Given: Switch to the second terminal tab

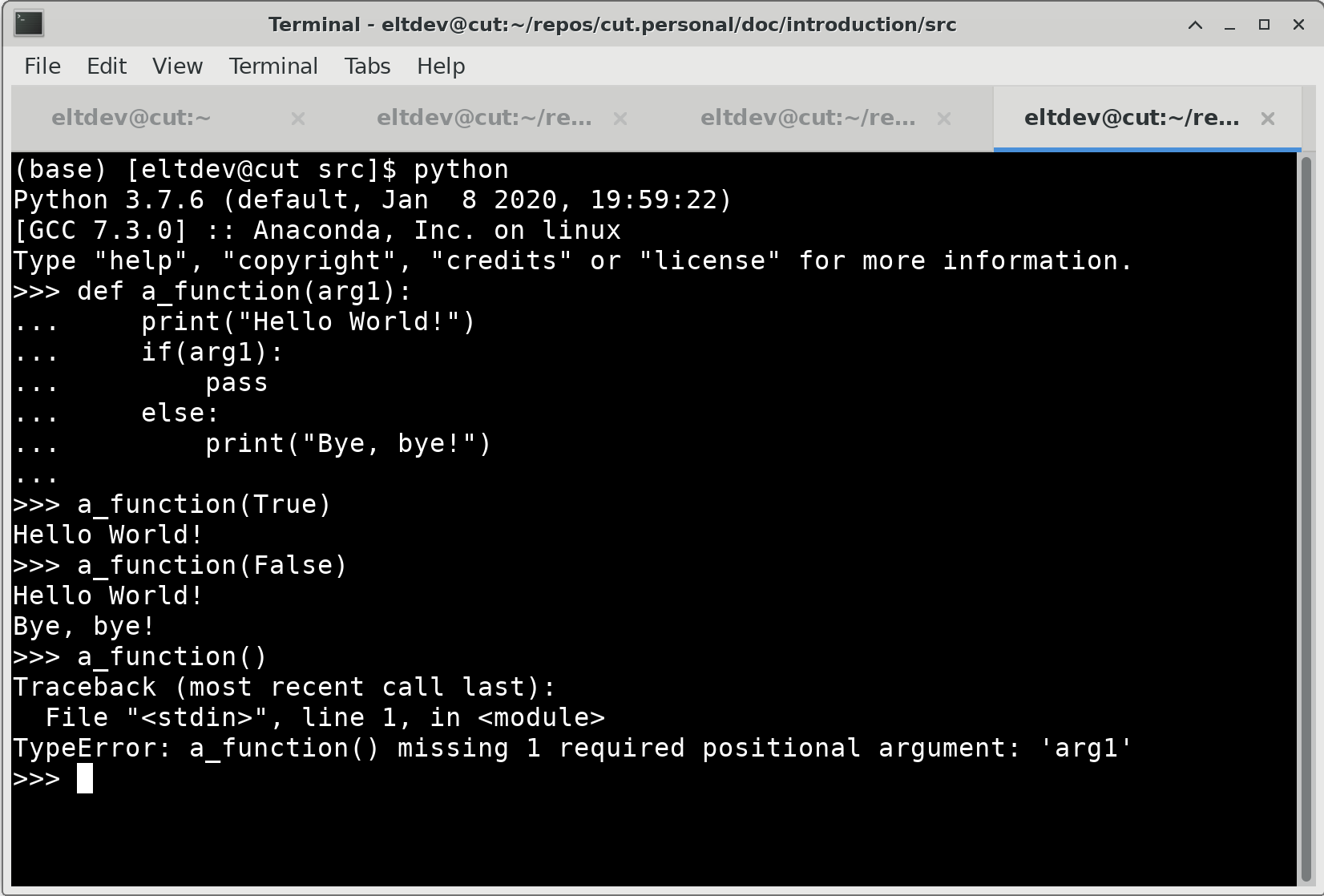Looking at the screenshot, I should pos(485,118).
